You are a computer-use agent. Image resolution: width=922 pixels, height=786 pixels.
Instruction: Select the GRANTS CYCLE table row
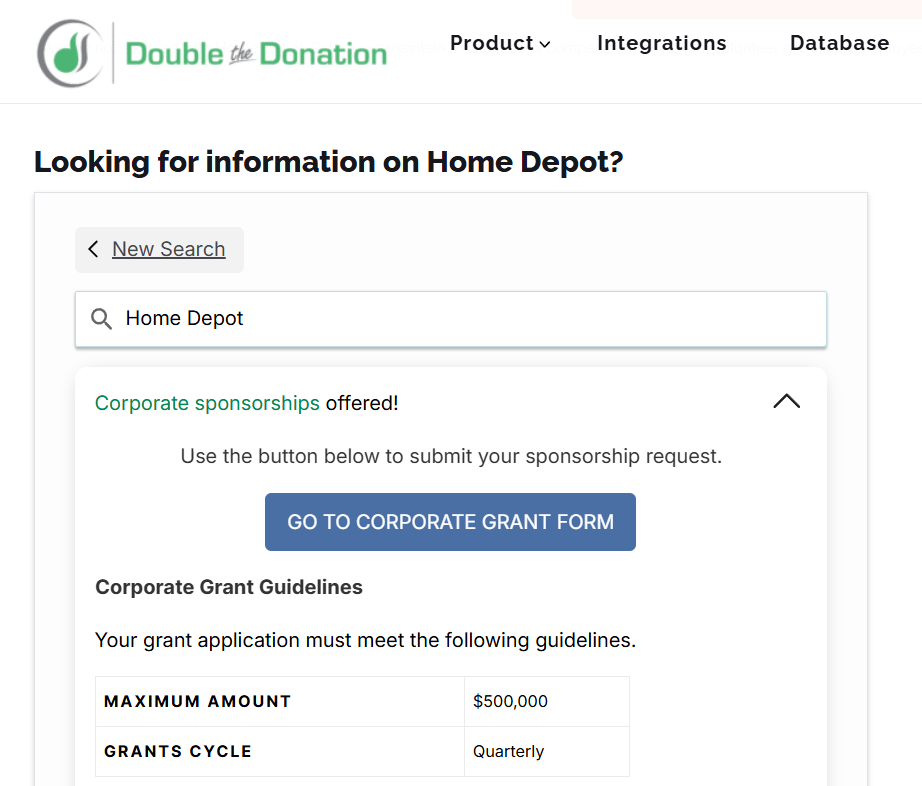pos(177,751)
